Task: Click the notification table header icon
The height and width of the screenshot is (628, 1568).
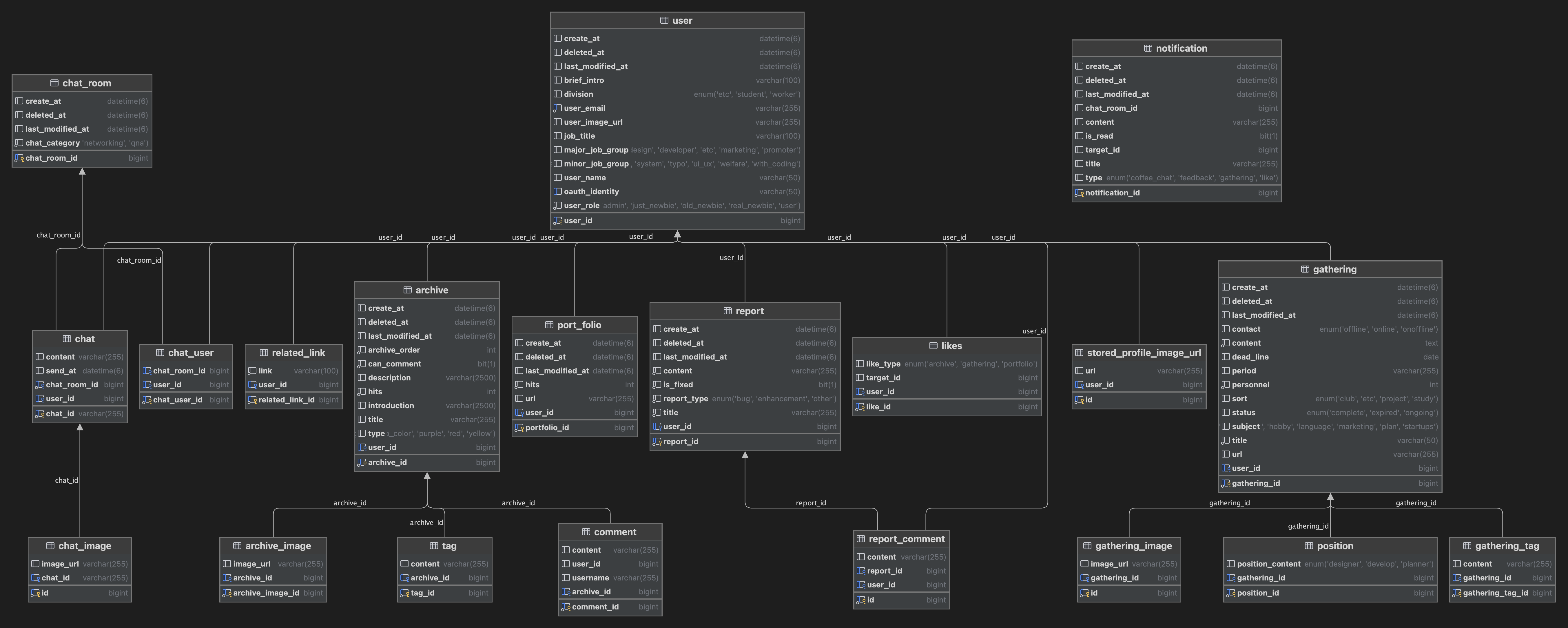Action: point(1147,49)
